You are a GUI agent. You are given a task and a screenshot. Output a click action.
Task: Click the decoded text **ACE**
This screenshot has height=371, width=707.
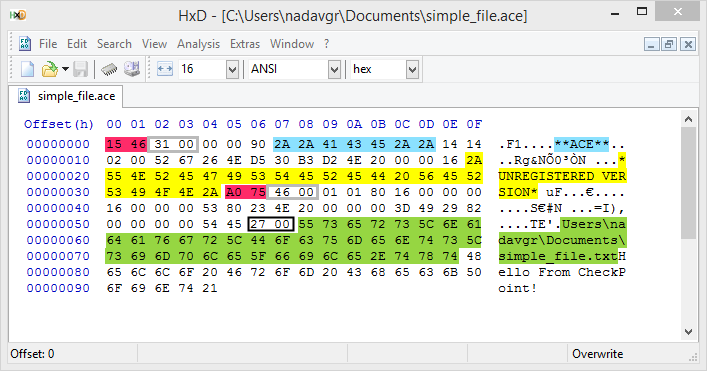point(581,144)
